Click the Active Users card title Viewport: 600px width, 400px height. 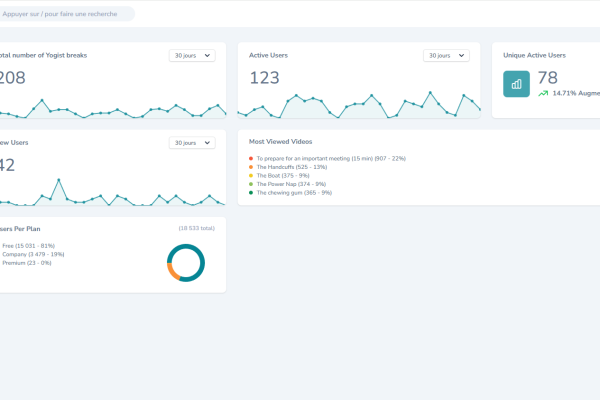click(268, 55)
